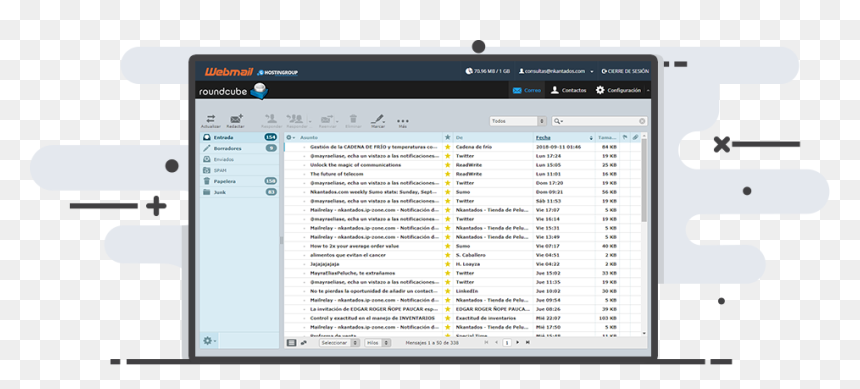Toggle star on EDGAR ROGER ÑOPE PAUCA message
The image size is (860, 389).
448,309
